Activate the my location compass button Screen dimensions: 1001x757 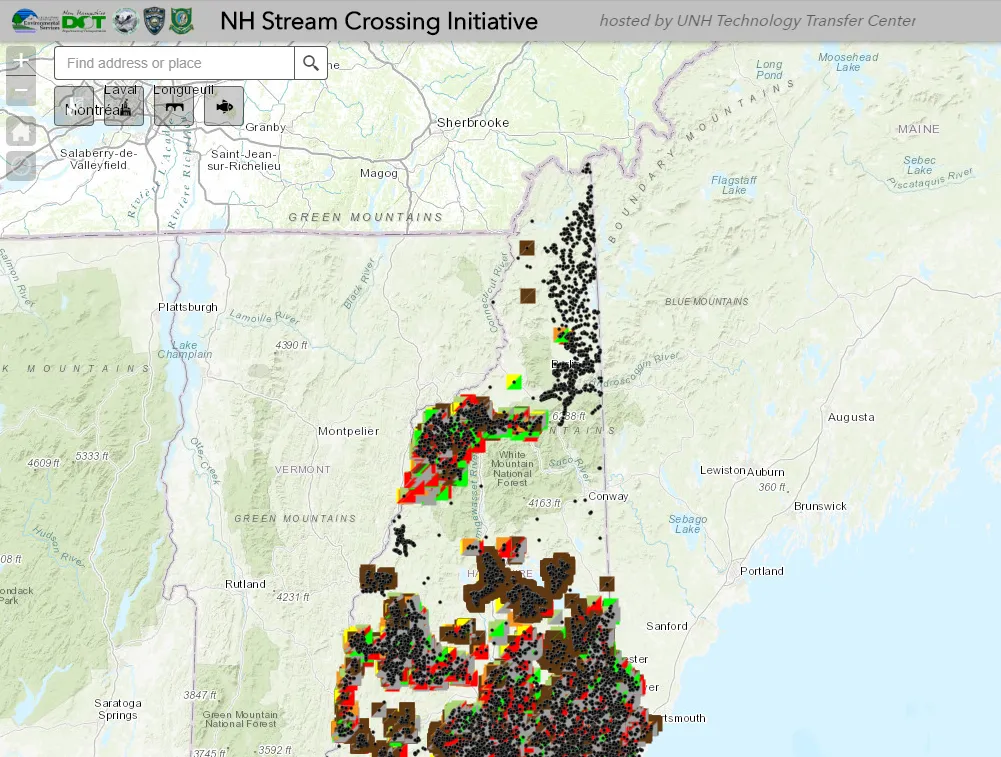pyautogui.click(x=21, y=167)
